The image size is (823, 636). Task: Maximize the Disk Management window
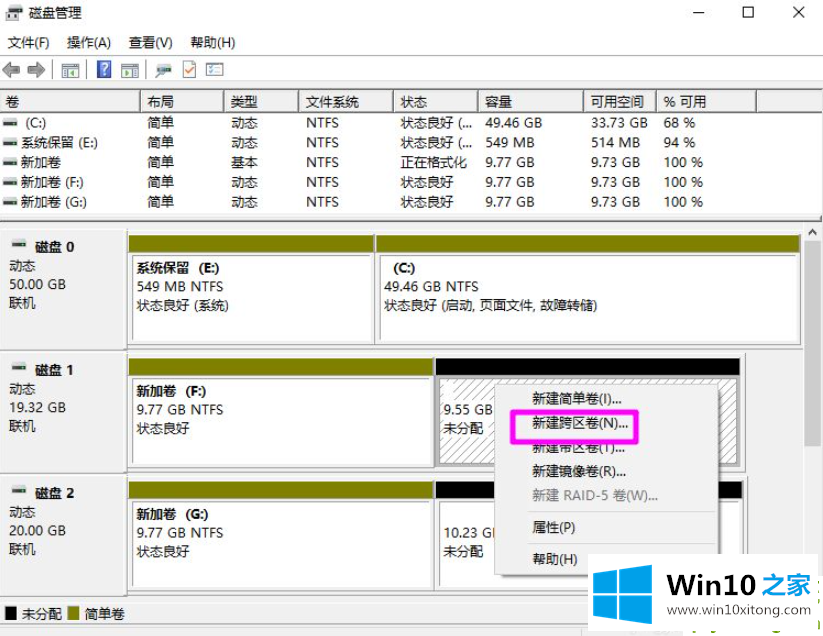click(x=748, y=13)
